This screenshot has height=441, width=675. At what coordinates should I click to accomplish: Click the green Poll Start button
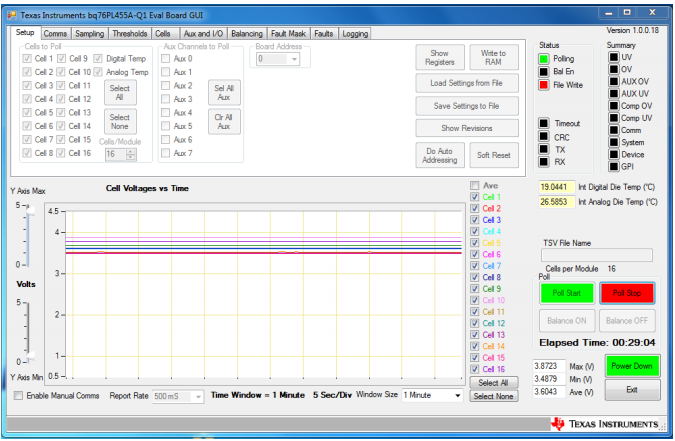coord(567,293)
